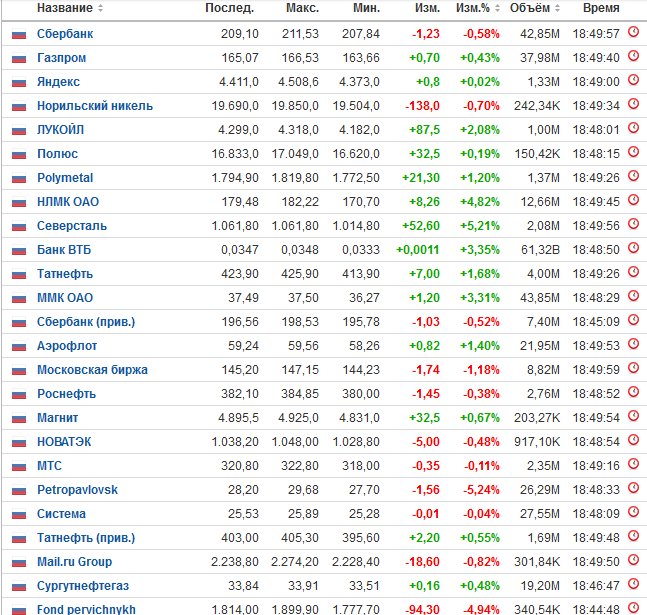
Task: Click the clock icon in НЛМК ОАО row
Action: coord(633,200)
